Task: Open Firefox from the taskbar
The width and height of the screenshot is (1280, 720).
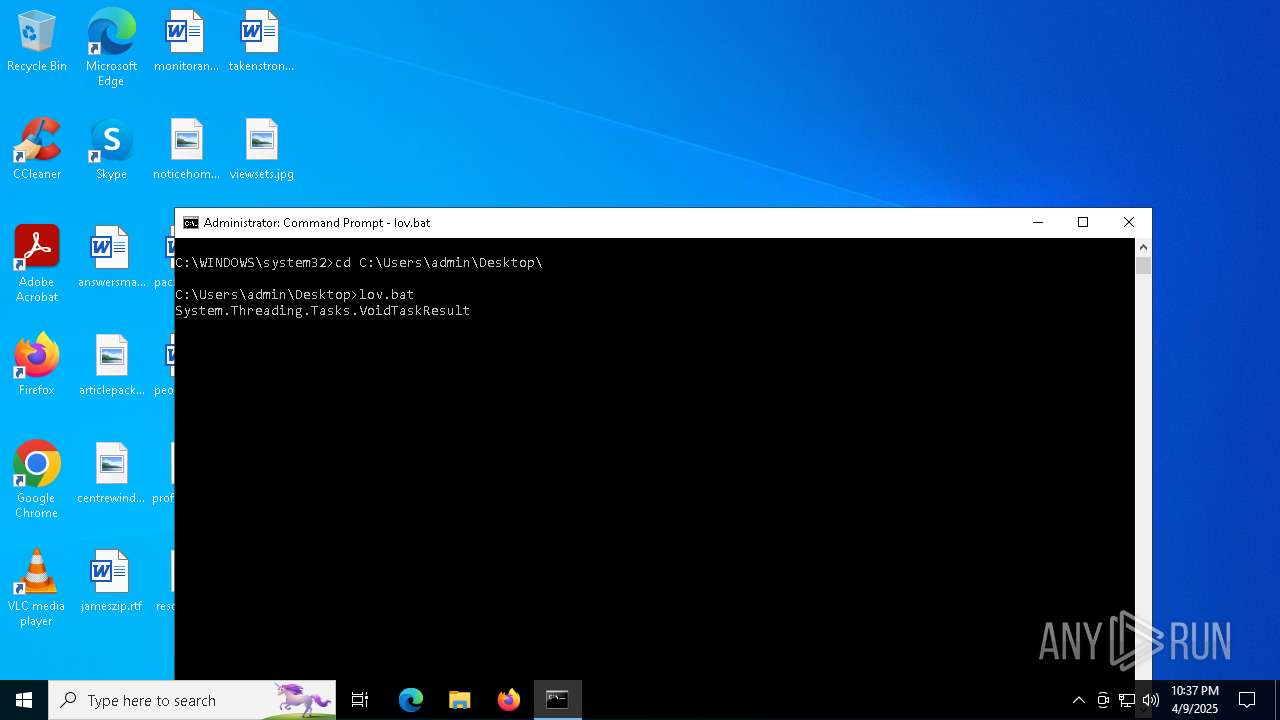Action: [509, 700]
